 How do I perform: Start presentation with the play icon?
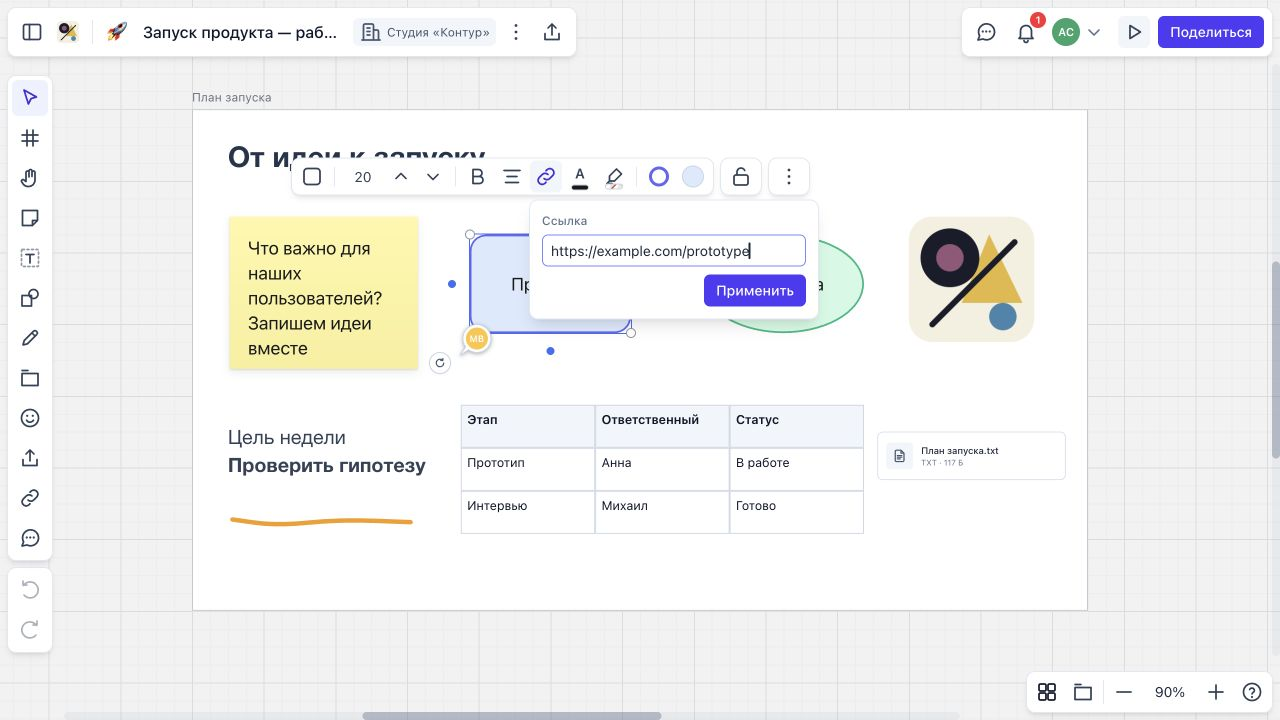coord(1134,32)
